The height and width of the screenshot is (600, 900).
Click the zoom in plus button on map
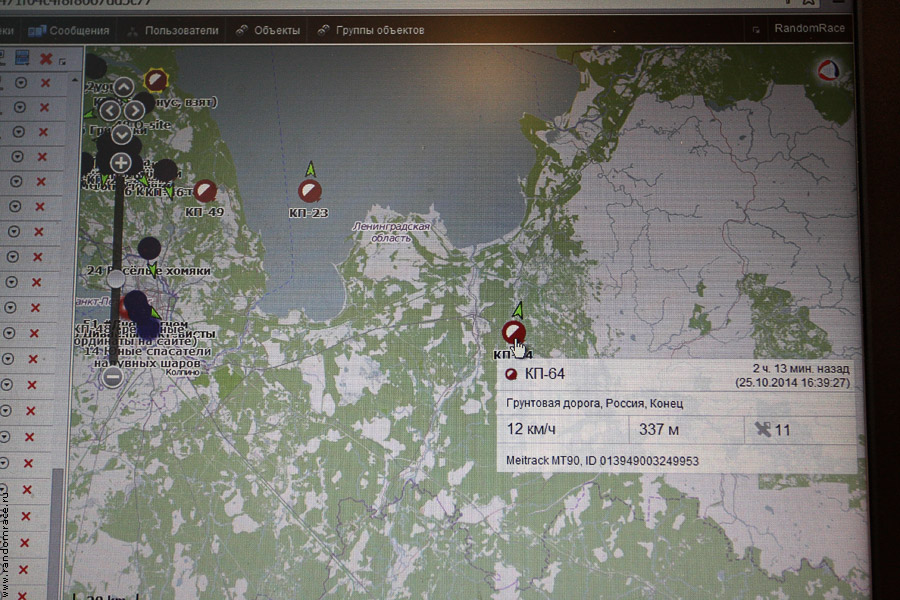121,162
